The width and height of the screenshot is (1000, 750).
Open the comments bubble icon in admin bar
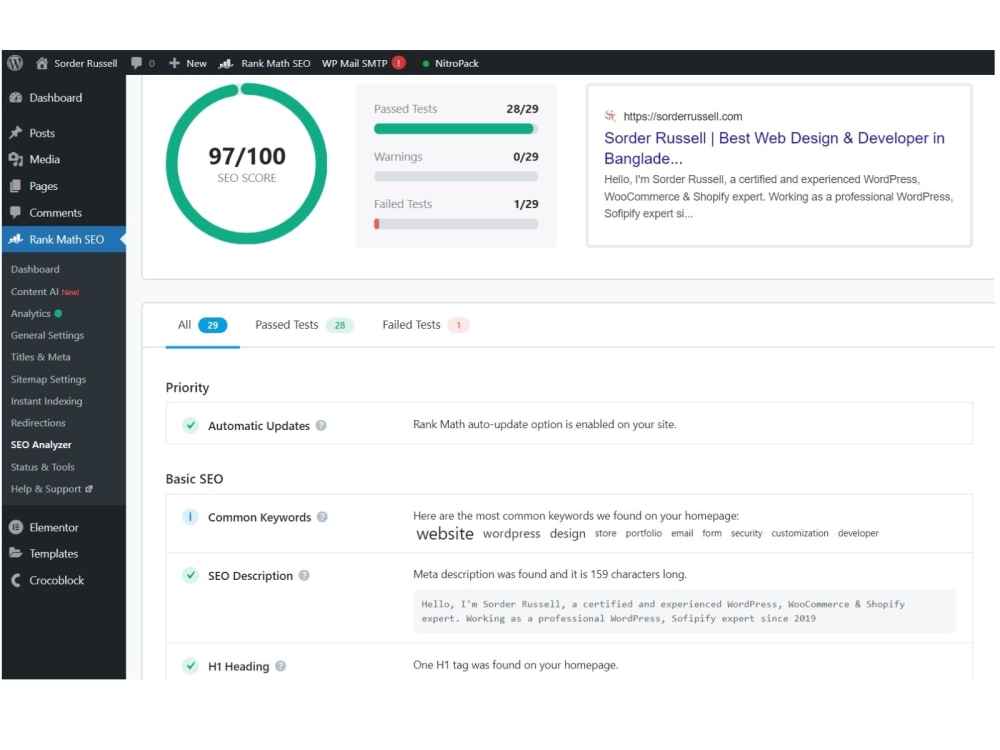[136, 63]
